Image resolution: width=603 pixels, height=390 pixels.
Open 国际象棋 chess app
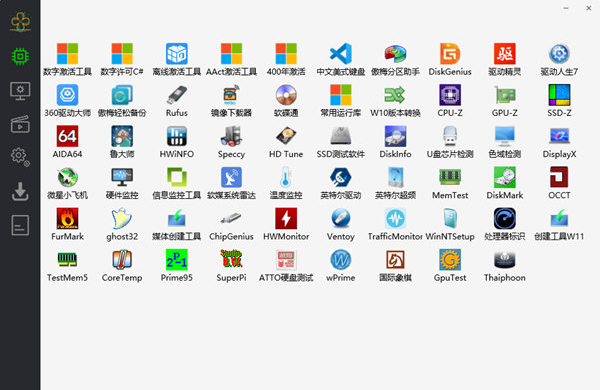coord(395,265)
